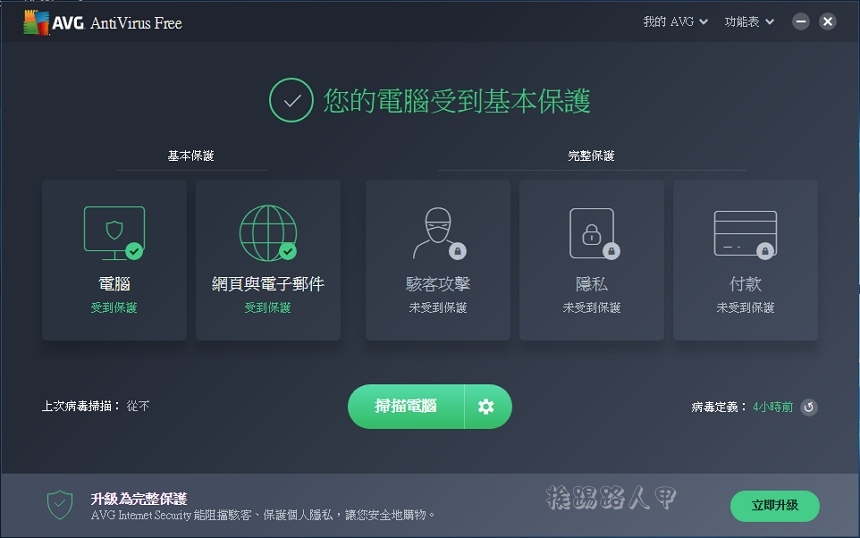Click the upgrade shield icon in bottom banner
Viewport: 860px width, 538px height.
tap(60, 505)
